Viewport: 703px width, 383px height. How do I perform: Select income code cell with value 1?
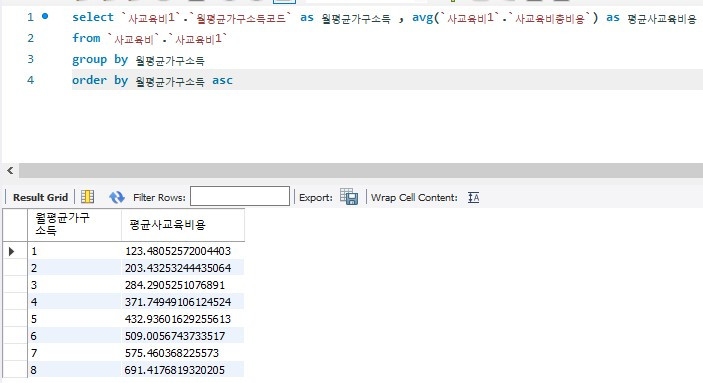[x=74, y=251]
